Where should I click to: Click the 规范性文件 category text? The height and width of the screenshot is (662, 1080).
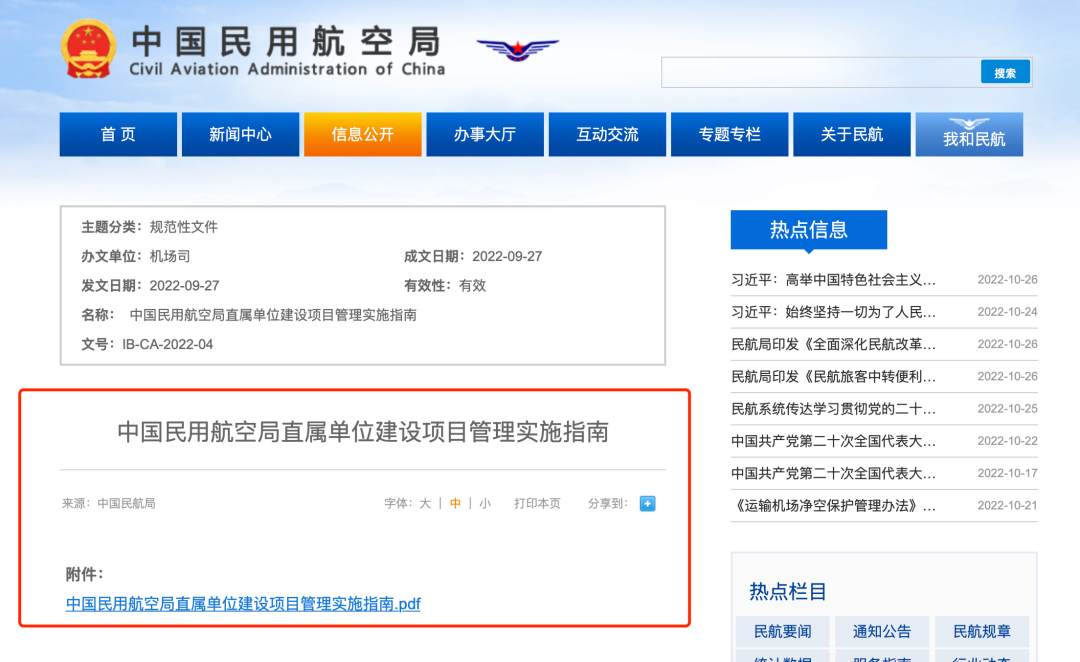[x=184, y=227]
